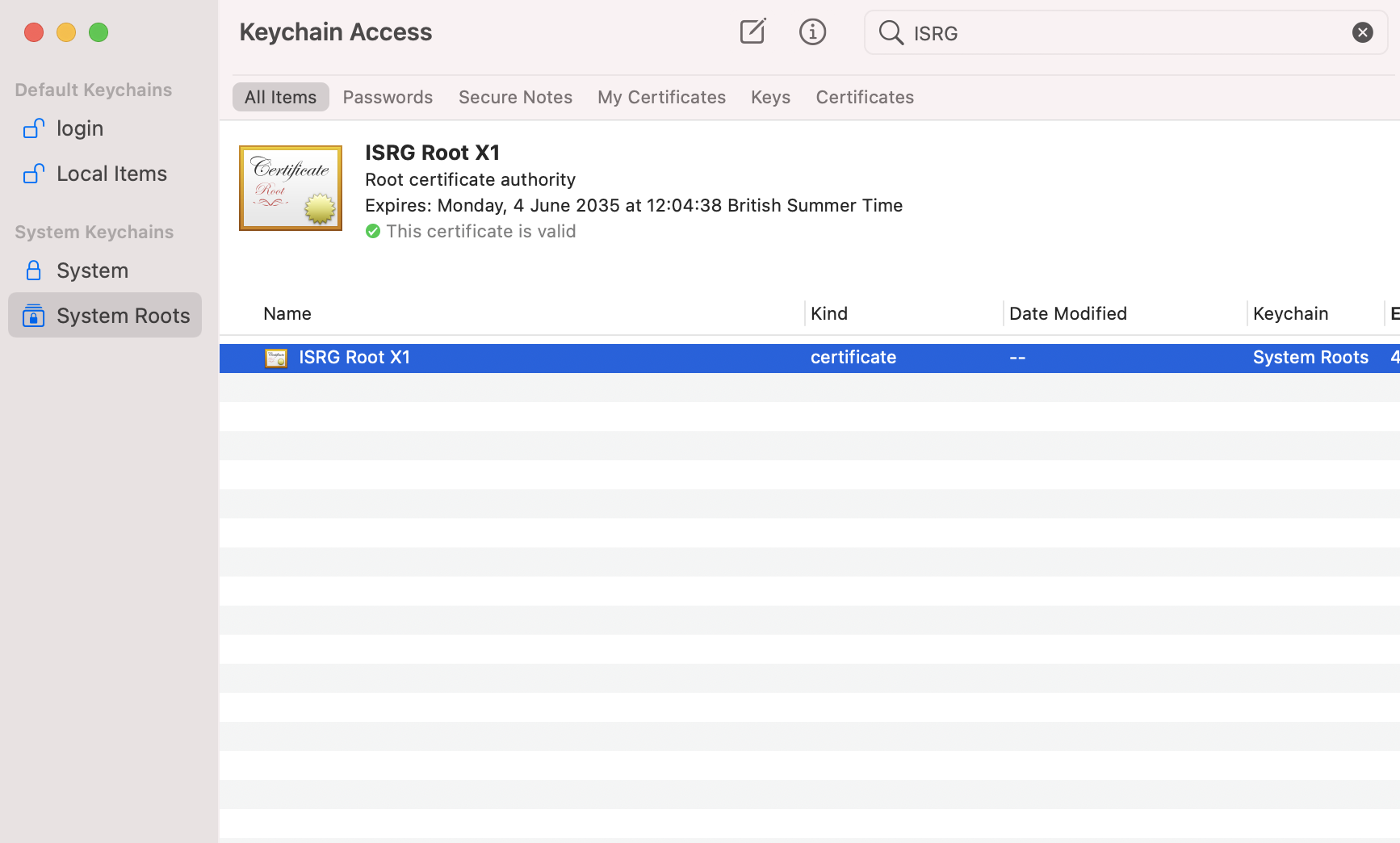The height and width of the screenshot is (843, 1400).
Task: Switch to the Keys tab
Action: (770, 97)
